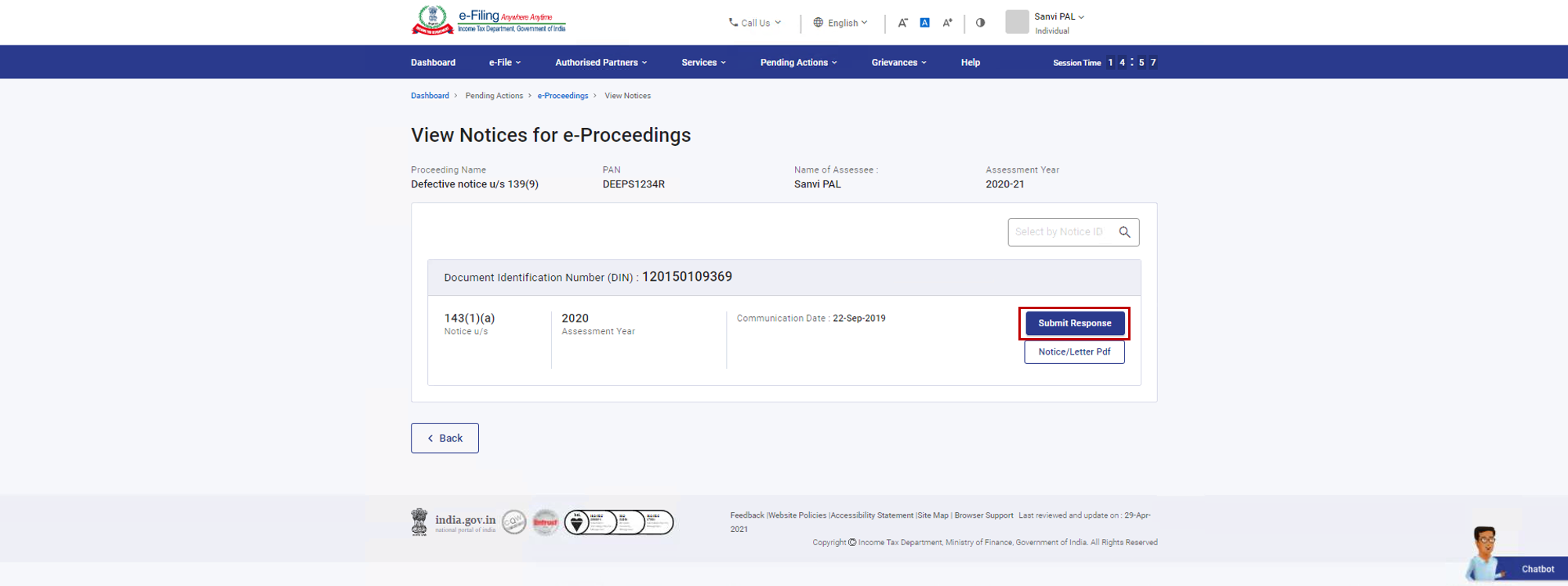Open Help in the navigation bar
This screenshot has width=1568, height=586.
tap(971, 63)
